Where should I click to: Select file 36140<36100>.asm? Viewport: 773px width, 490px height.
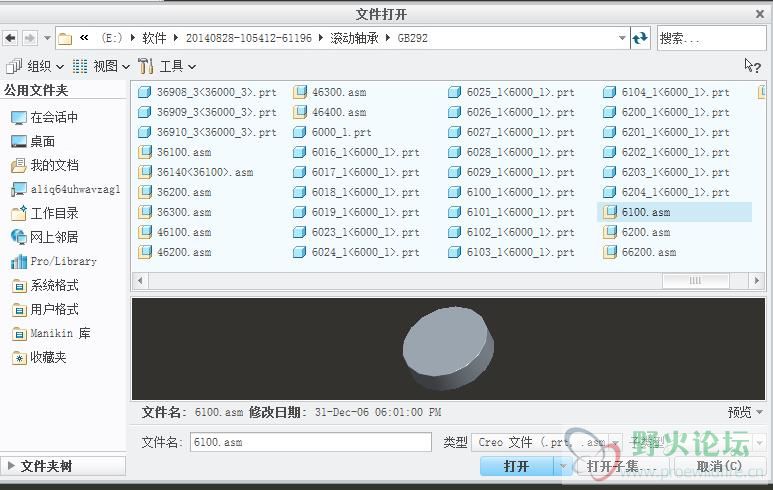[x=196, y=172]
